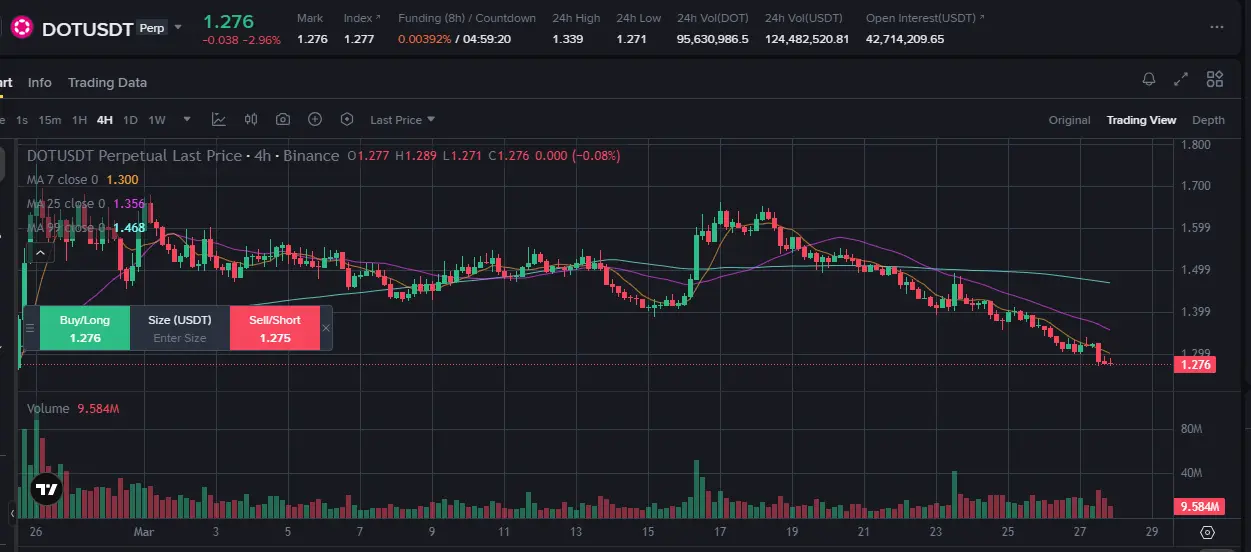
Task: Click the current price 1.276 axis label
Action: point(1196,364)
